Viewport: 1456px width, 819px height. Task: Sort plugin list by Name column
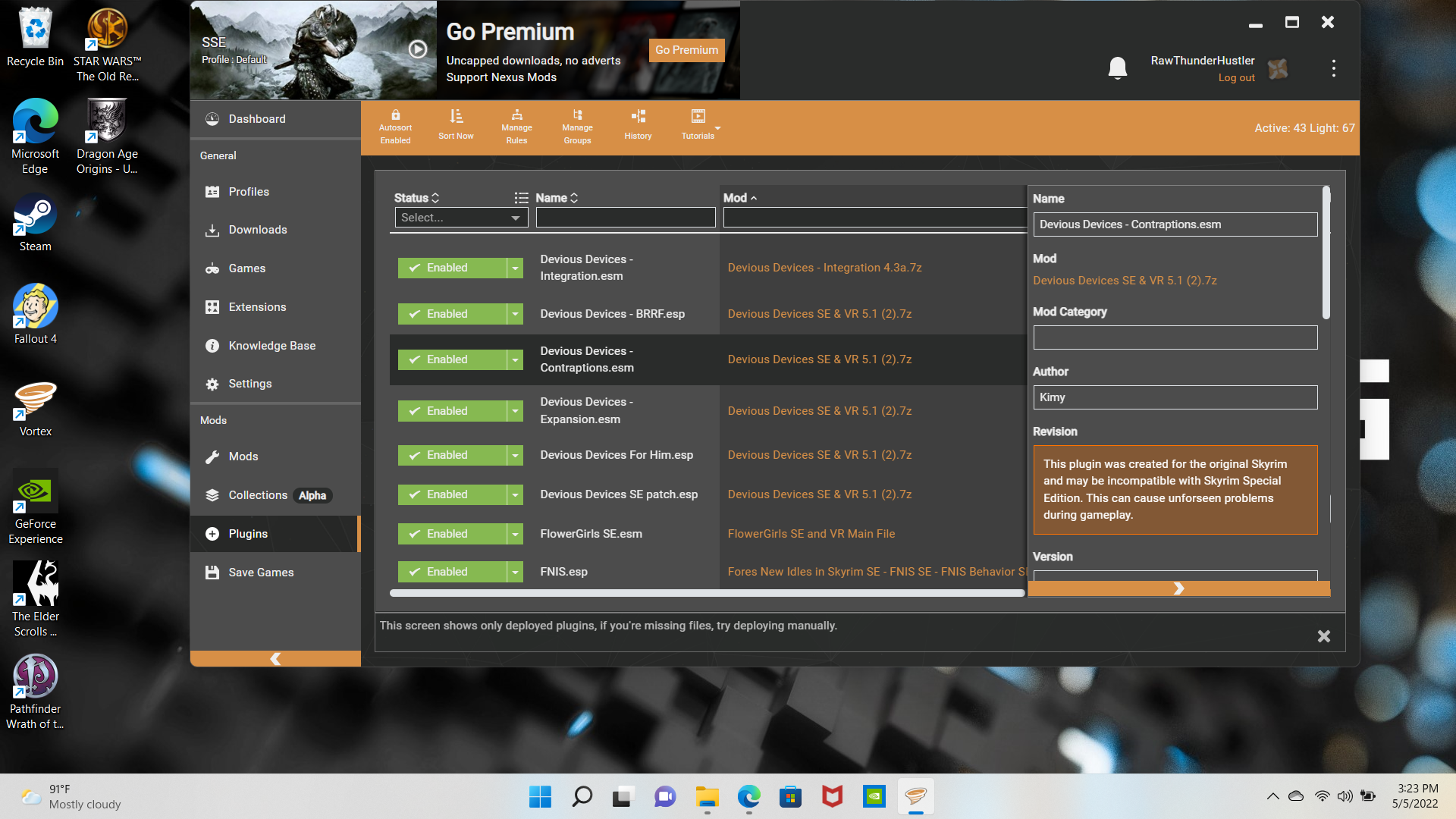[557, 198]
